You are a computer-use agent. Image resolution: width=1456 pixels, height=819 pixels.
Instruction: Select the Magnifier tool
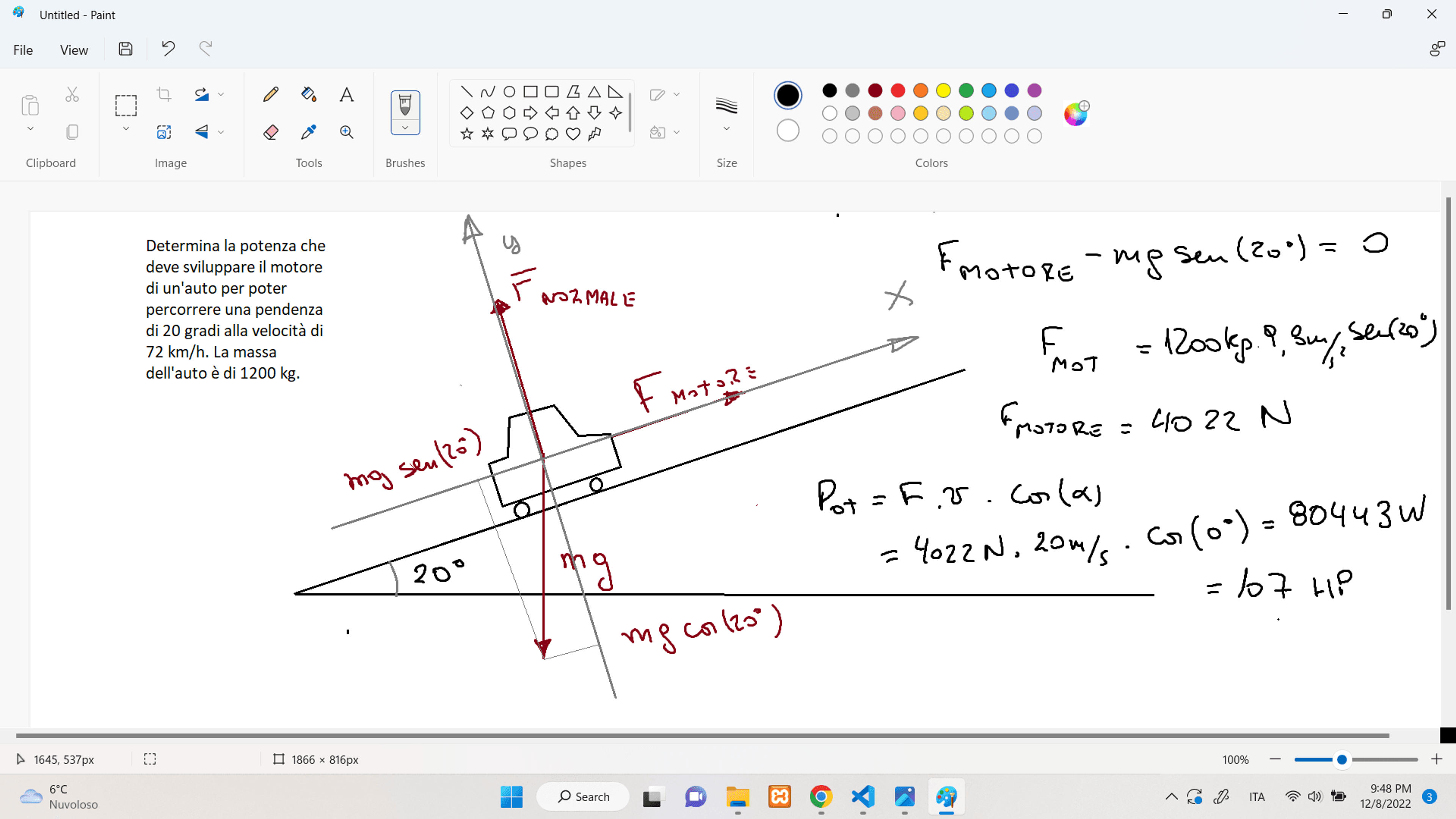click(347, 132)
